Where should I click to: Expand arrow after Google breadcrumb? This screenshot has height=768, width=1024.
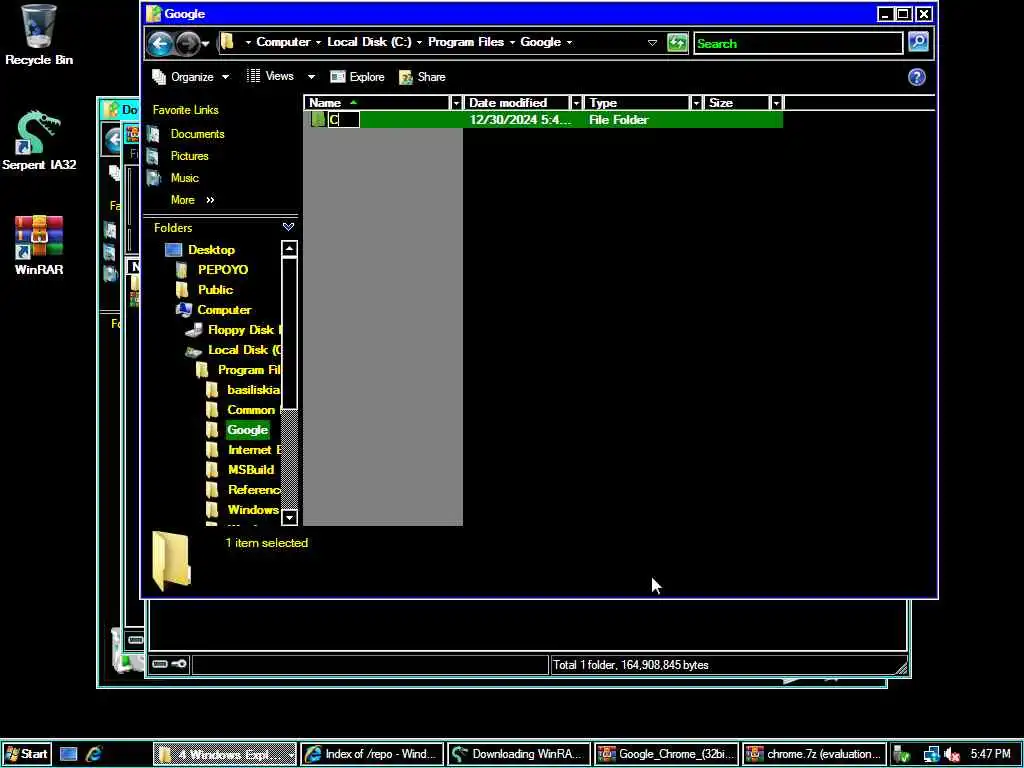click(569, 42)
